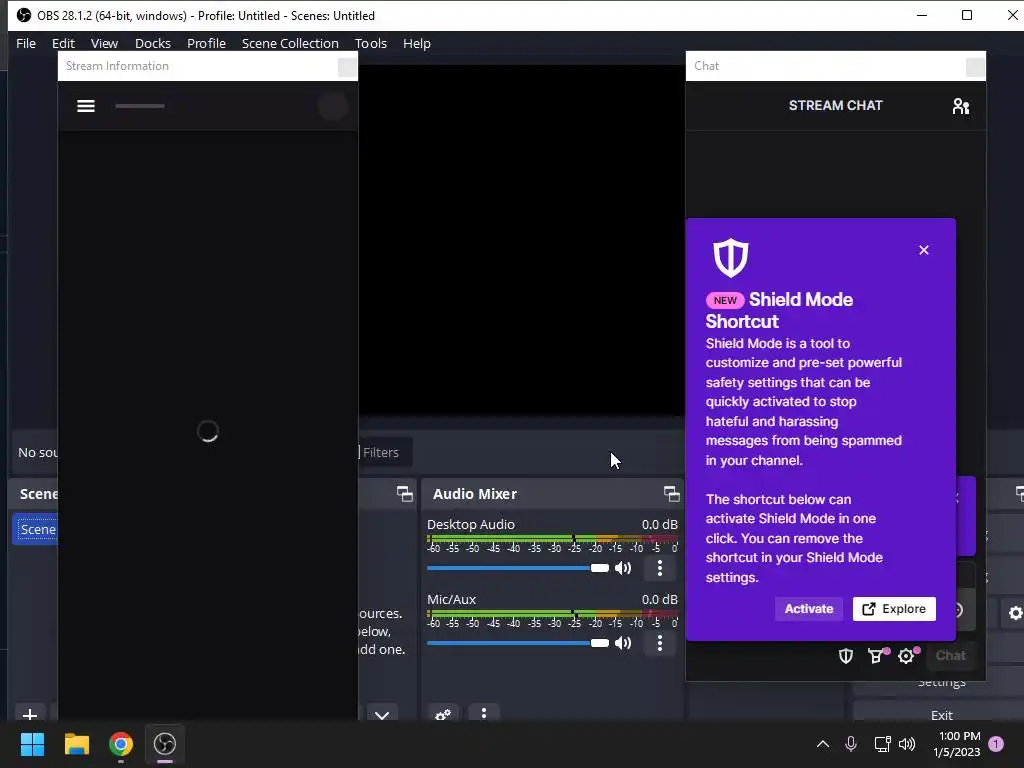1024x768 pixels.
Task: Mute the Desktop Audio speaker icon
Action: point(623,568)
